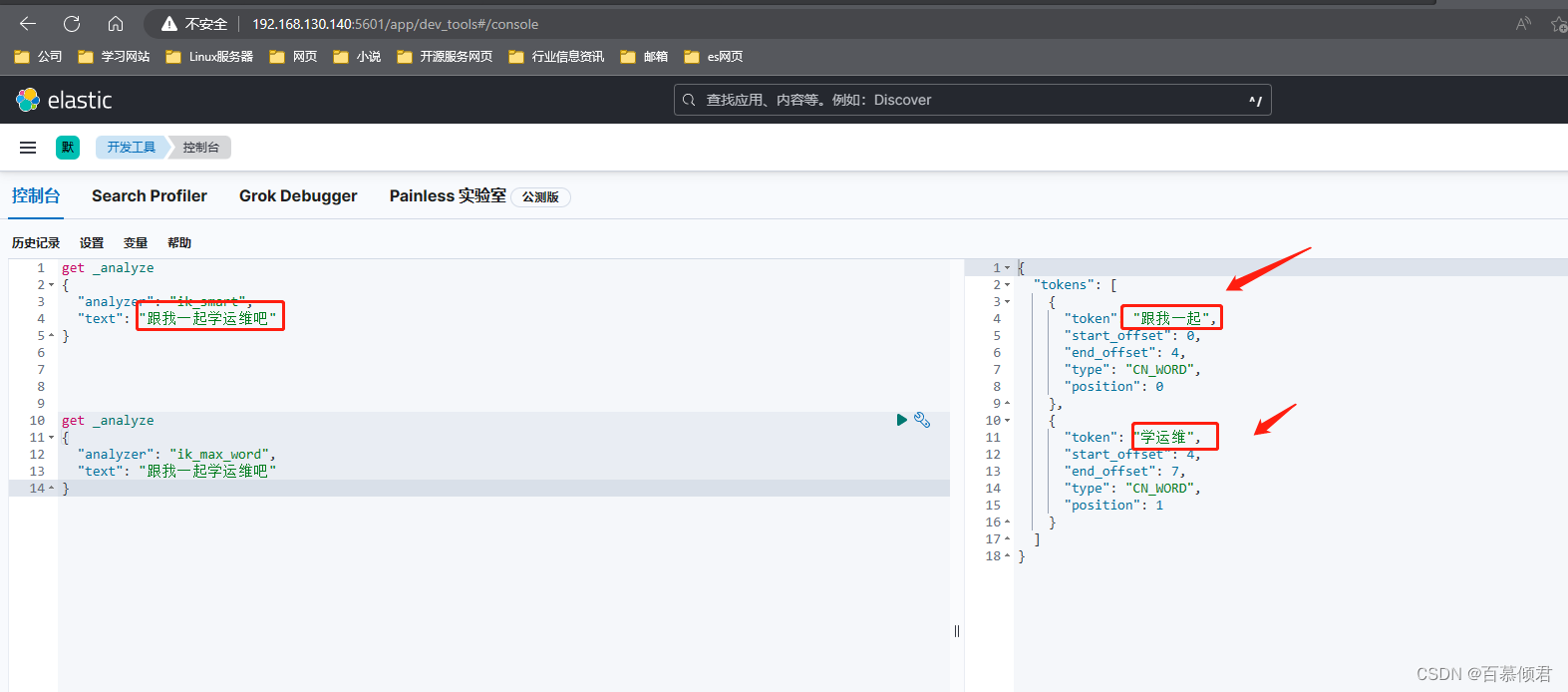Open the 网页 bookmark folder
The width and height of the screenshot is (1568, 692).
point(293,57)
